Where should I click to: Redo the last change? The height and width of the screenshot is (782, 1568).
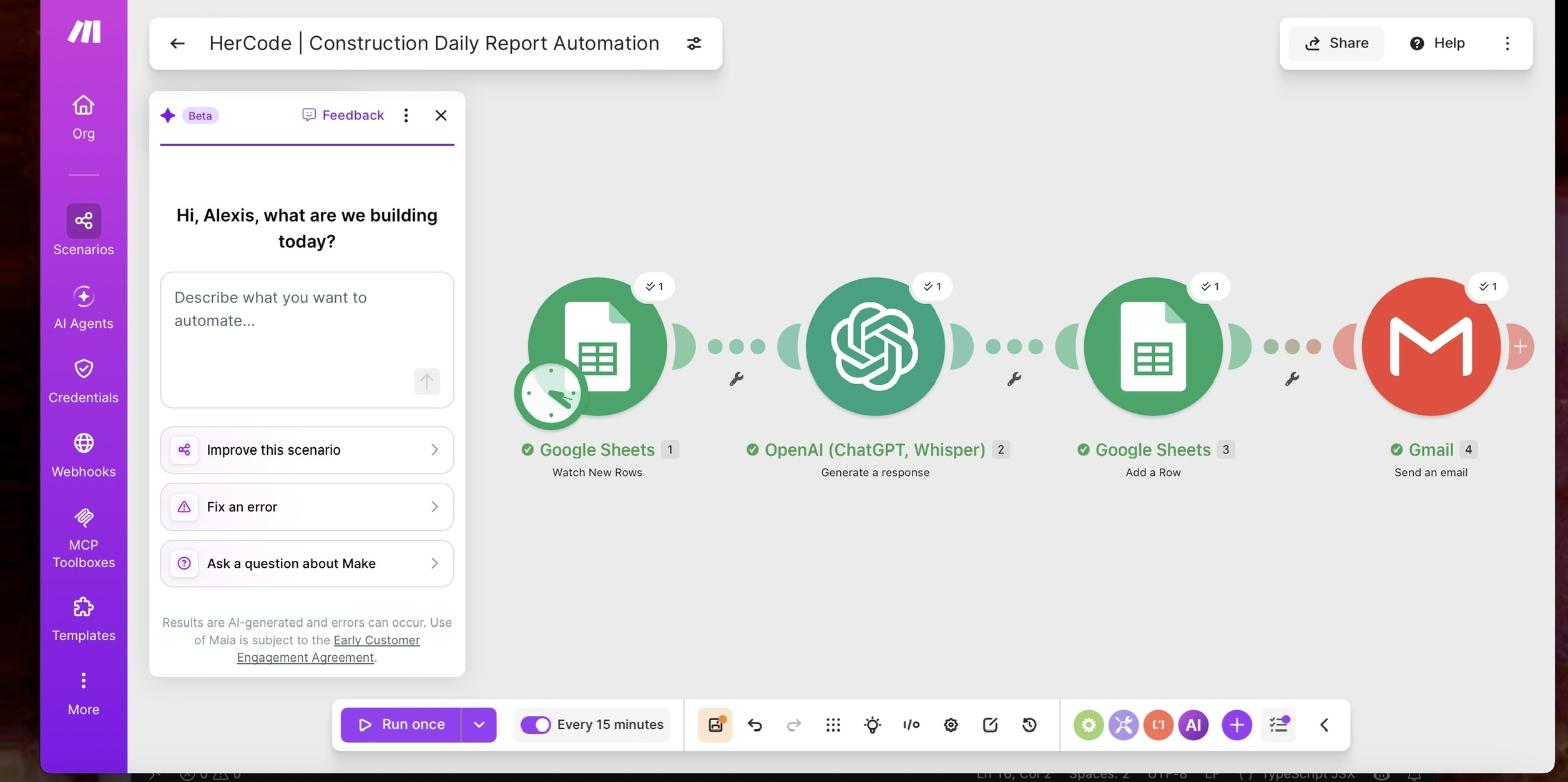click(793, 725)
